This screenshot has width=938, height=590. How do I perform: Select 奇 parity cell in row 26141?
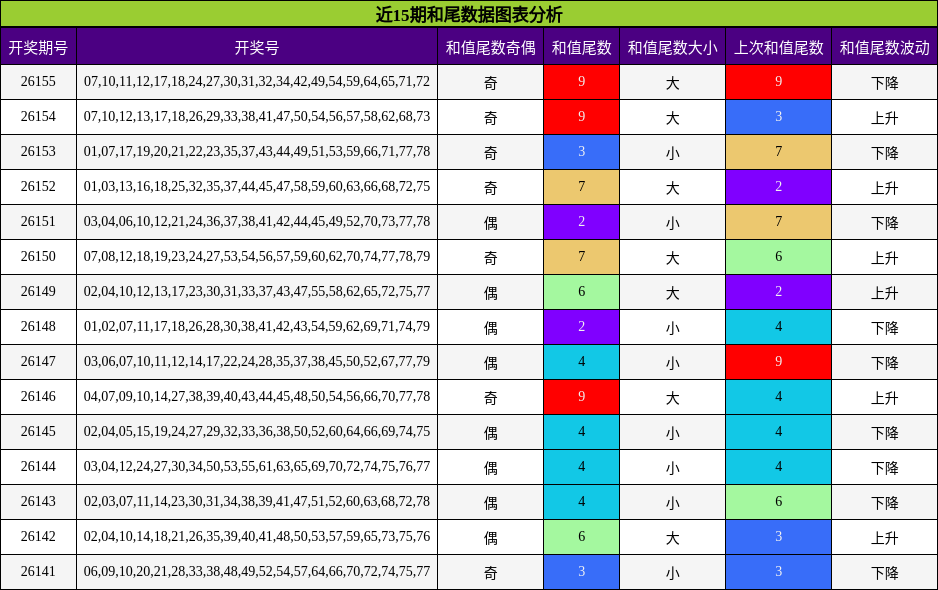[490, 573]
